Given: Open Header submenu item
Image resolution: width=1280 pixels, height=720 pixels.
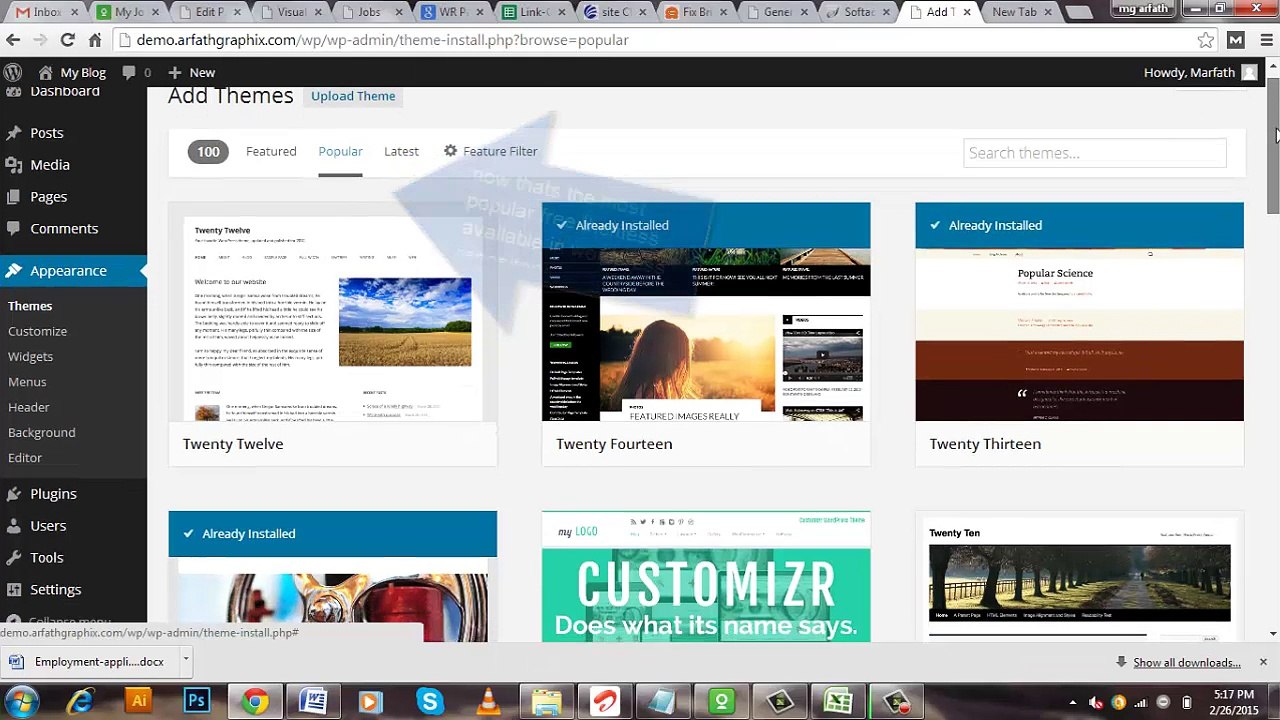Looking at the screenshot, I should pyautogui.click(x=28, y=407).
